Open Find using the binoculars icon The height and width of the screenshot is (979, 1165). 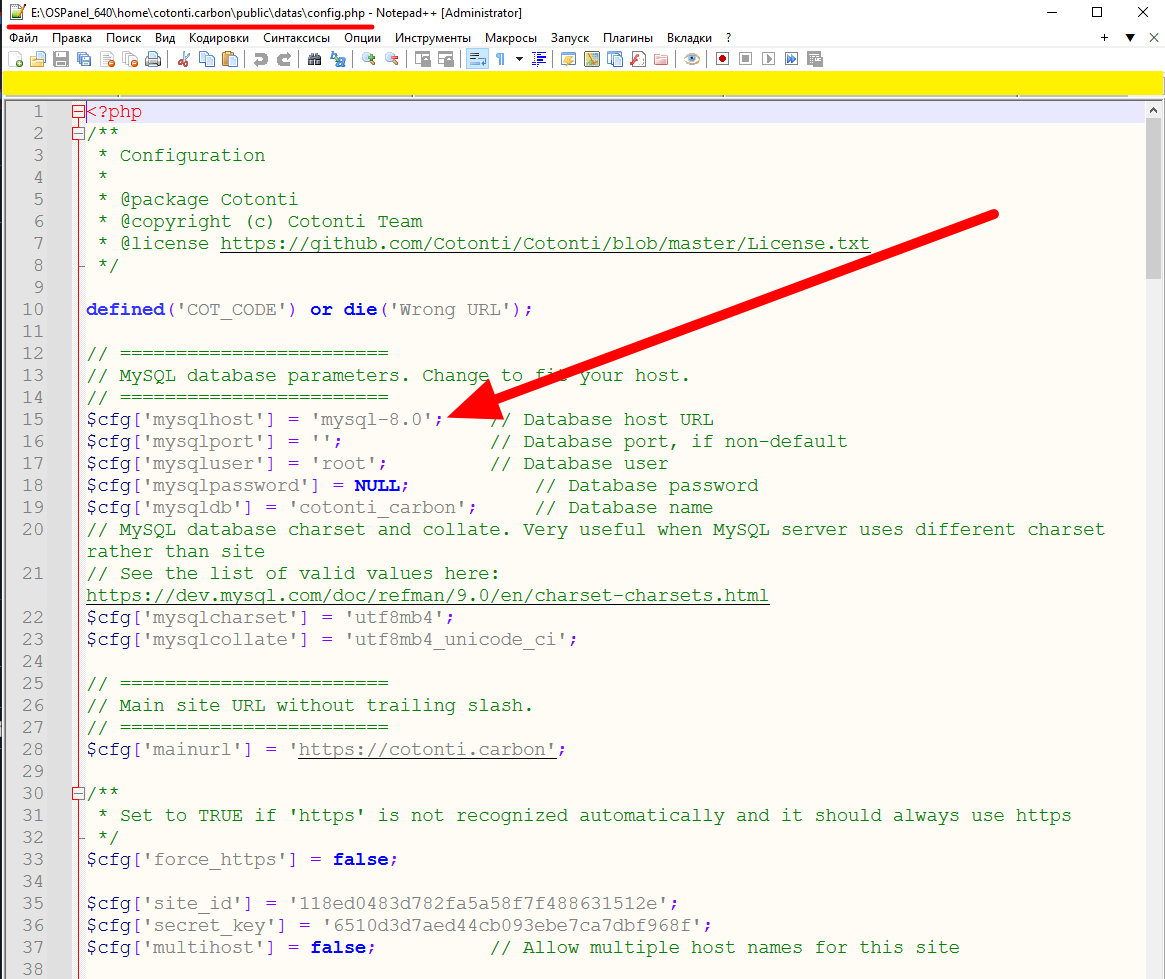click(314, 59)
